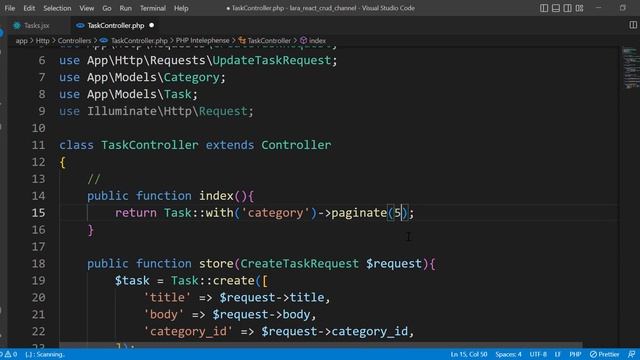
Task: Click on CreateTaskRequest in line 18
Action: point(299,264)
